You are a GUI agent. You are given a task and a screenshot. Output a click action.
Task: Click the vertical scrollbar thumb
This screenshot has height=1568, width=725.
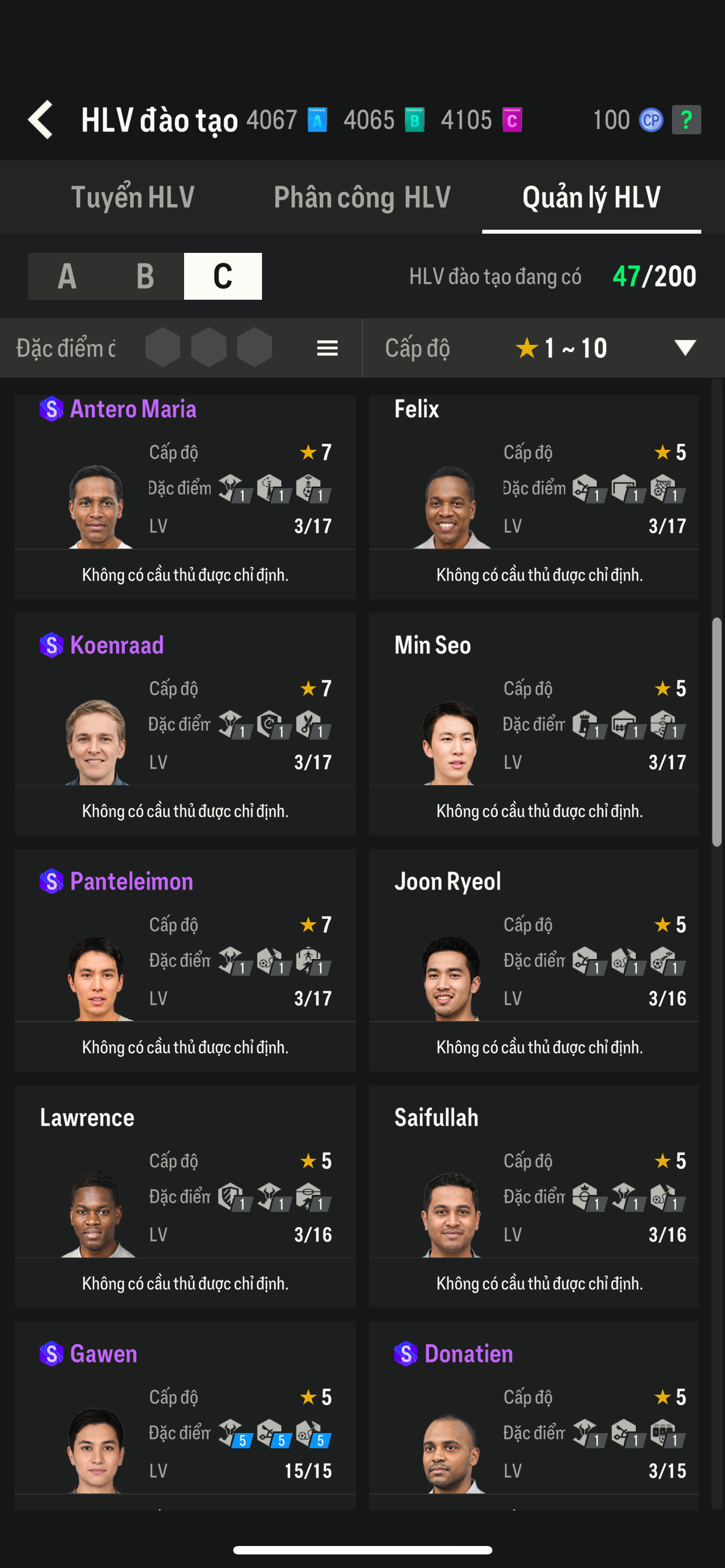pyautogui.click(x=717, y=732)
